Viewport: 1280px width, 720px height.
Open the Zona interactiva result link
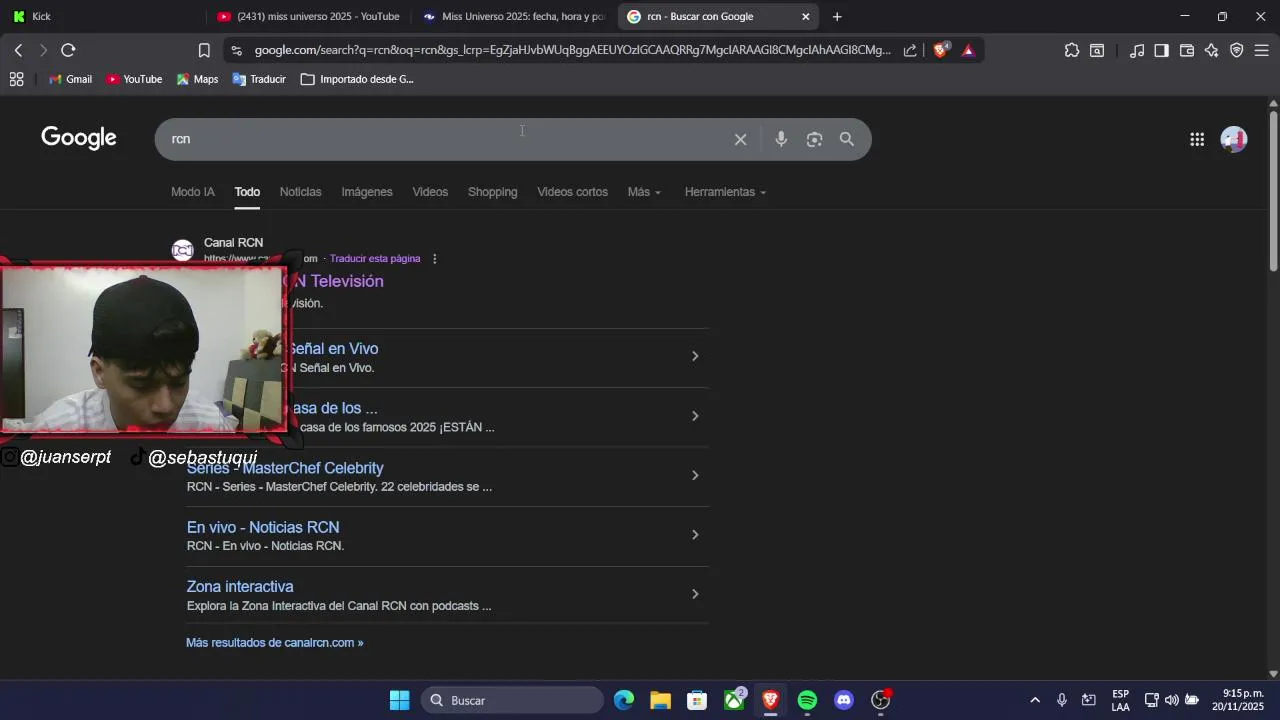click(240, 587)
